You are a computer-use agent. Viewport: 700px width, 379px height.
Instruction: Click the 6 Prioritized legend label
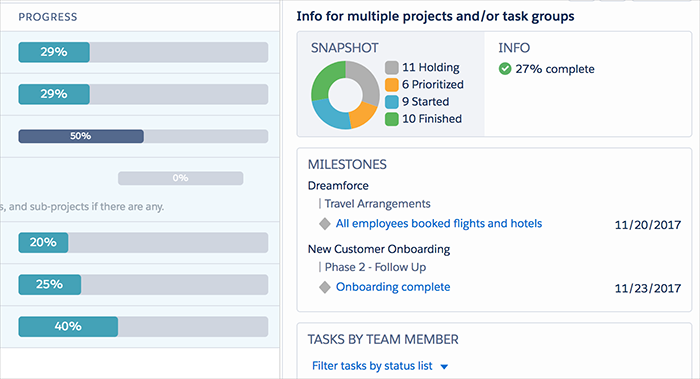point(433,84)
